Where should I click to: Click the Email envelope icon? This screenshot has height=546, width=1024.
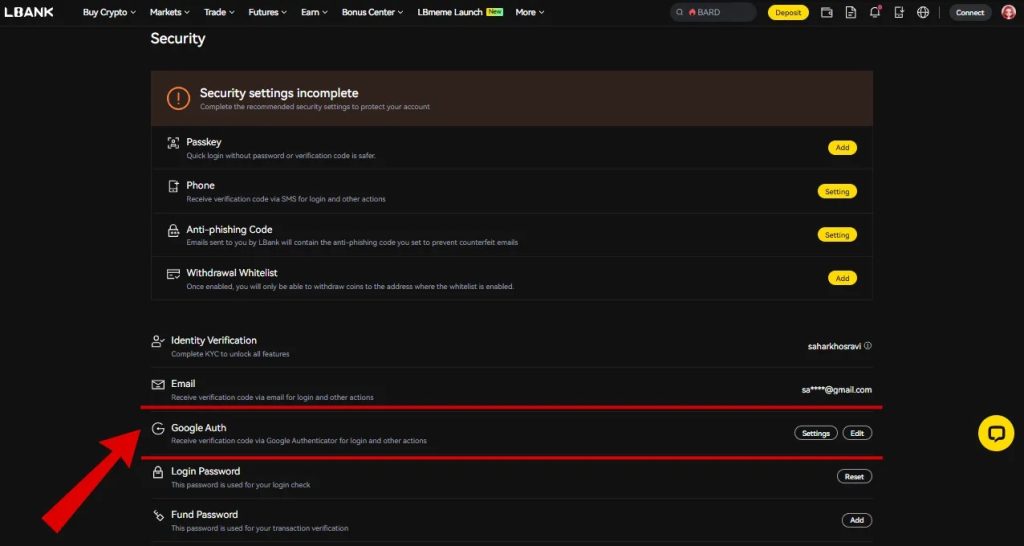[157, 385]
